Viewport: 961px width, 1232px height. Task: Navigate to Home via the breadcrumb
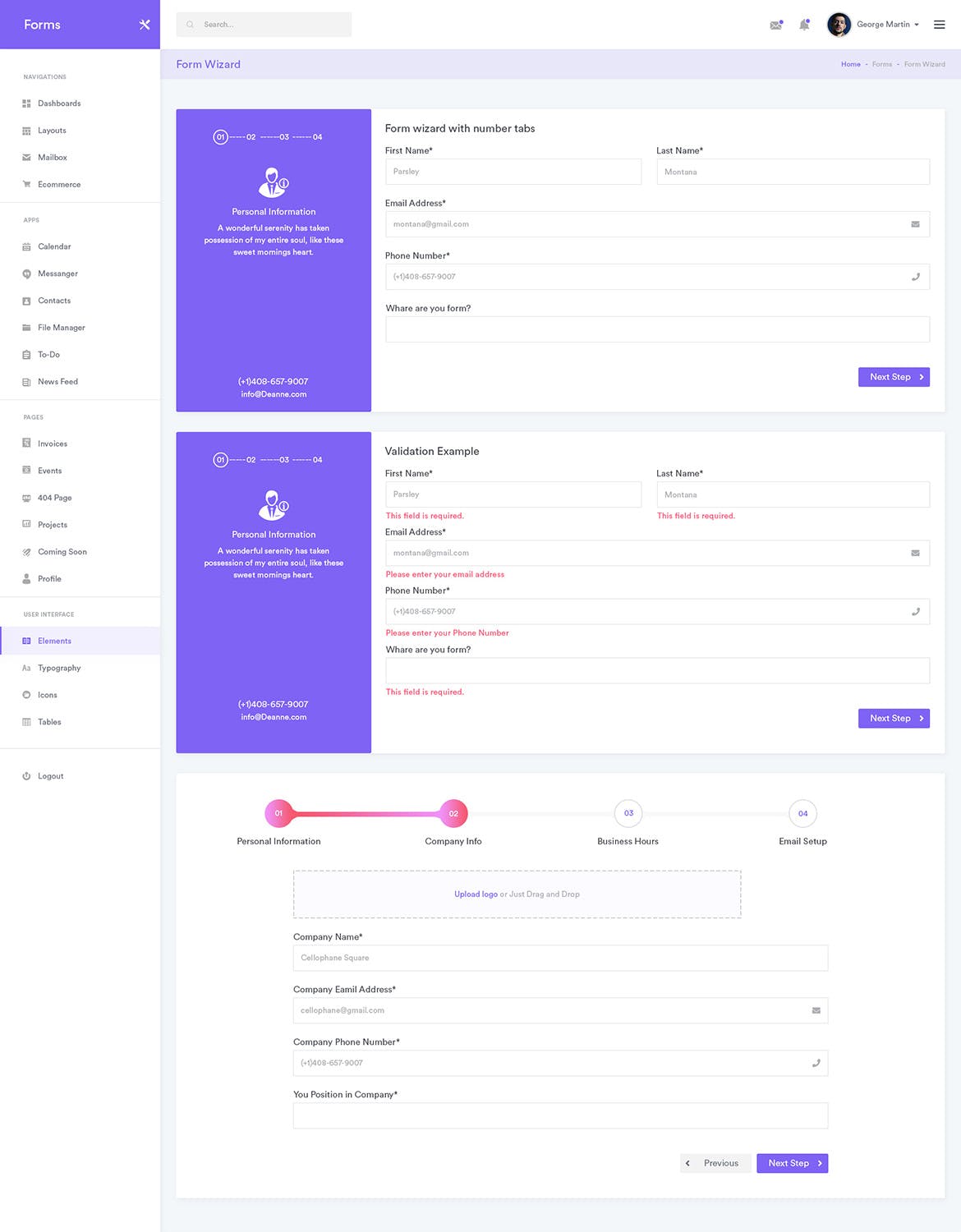point(850,64)
